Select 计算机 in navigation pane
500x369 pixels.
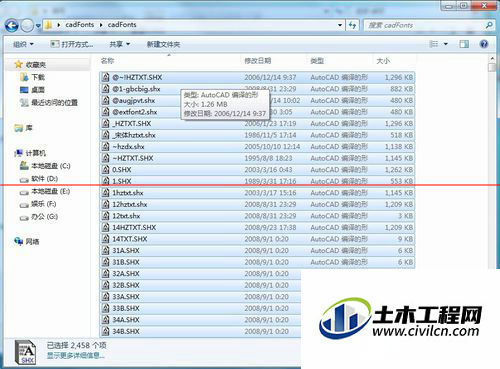36,153
